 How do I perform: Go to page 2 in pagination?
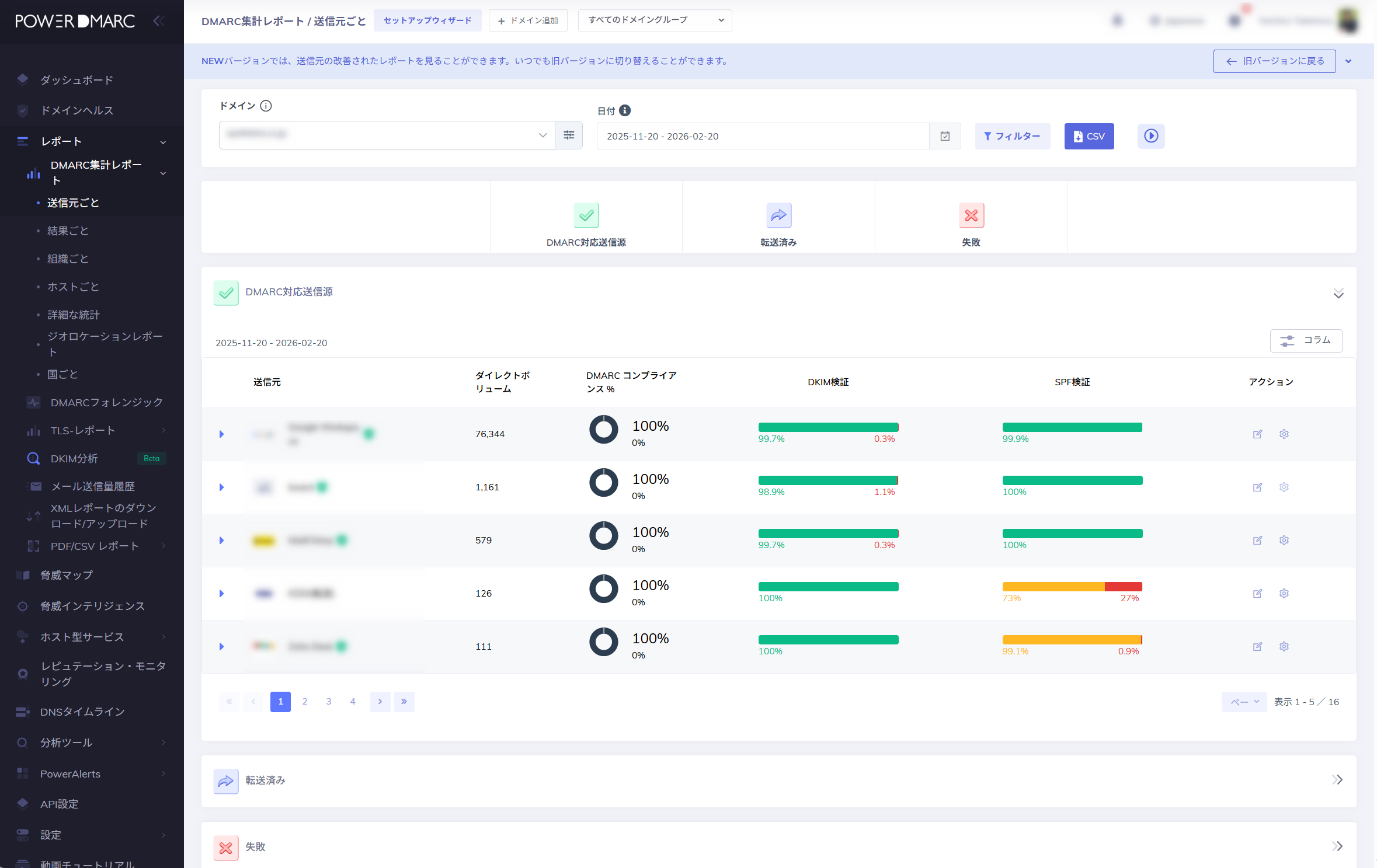304,701
